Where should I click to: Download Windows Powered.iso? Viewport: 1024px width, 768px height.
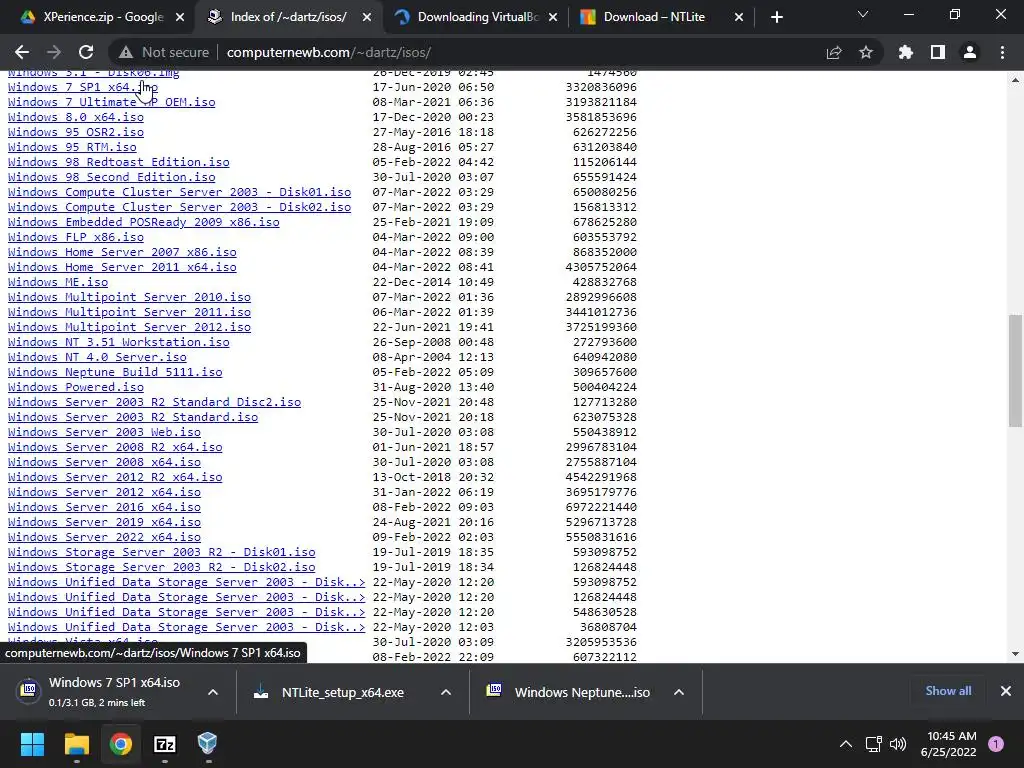[x=76, y=387]
